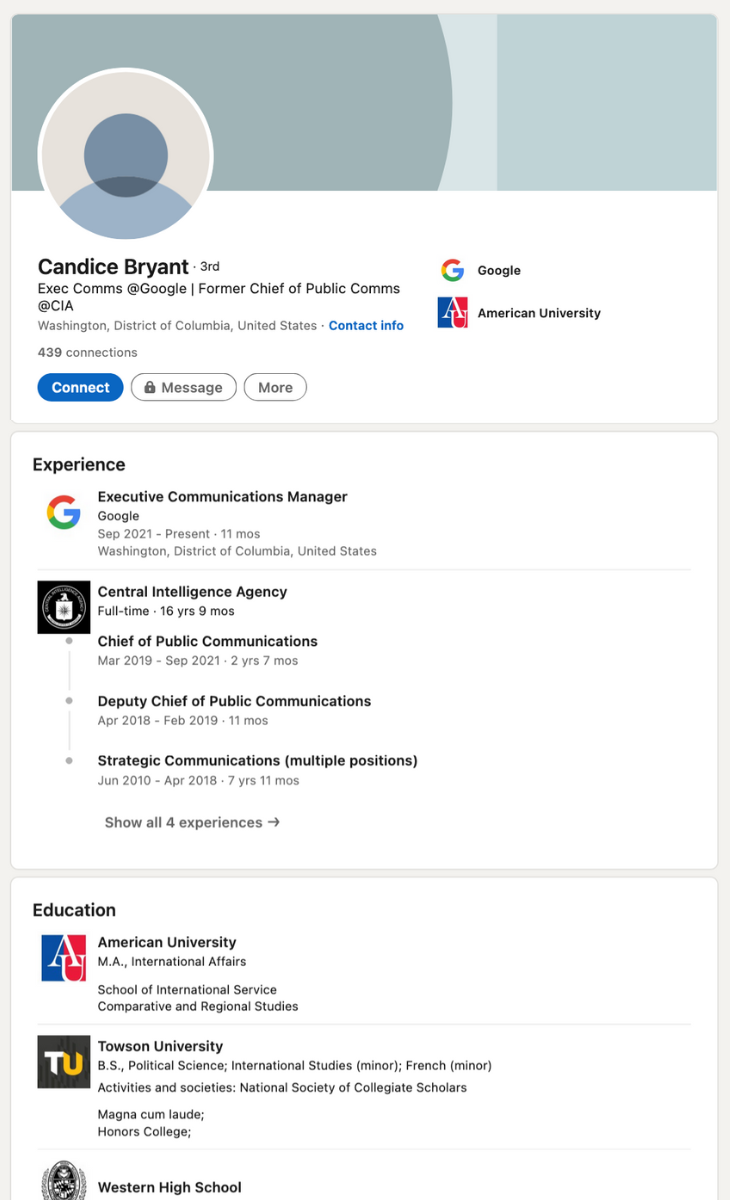
Task: Open Central Intelligence Agency company entry
Action: tap(192, 592)
